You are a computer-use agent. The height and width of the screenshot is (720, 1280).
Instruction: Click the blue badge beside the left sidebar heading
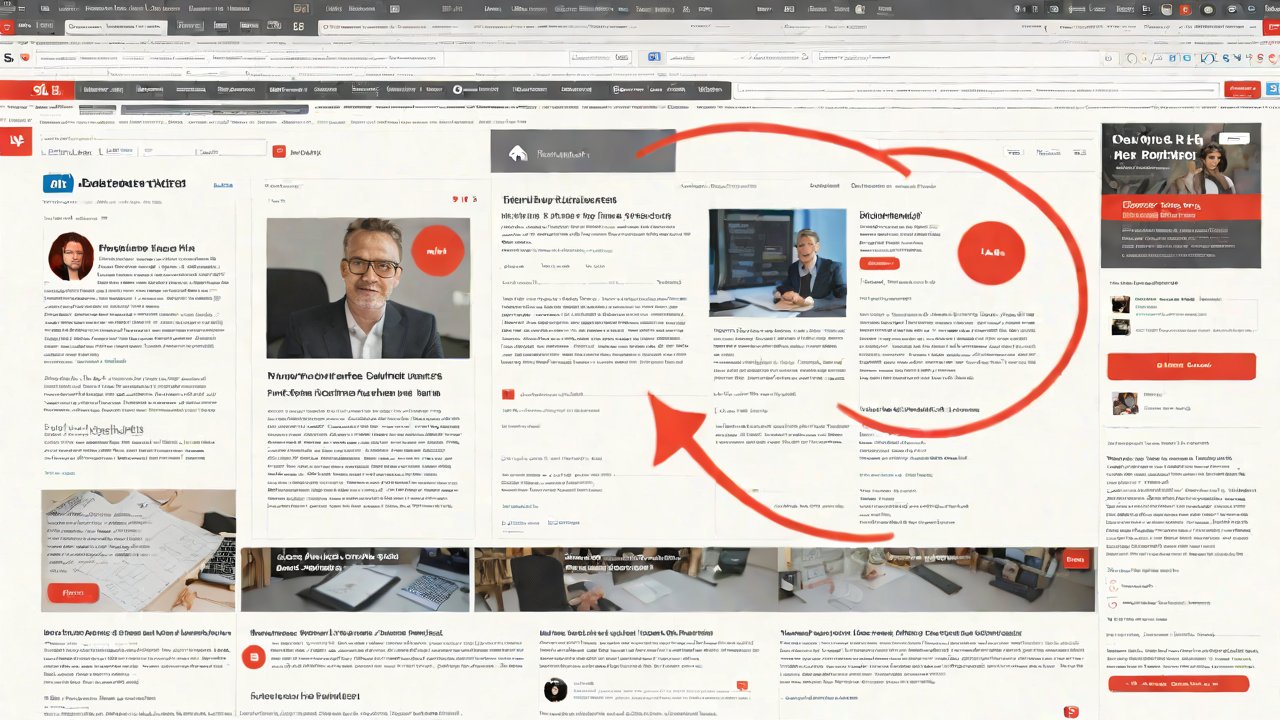(58, 184)
